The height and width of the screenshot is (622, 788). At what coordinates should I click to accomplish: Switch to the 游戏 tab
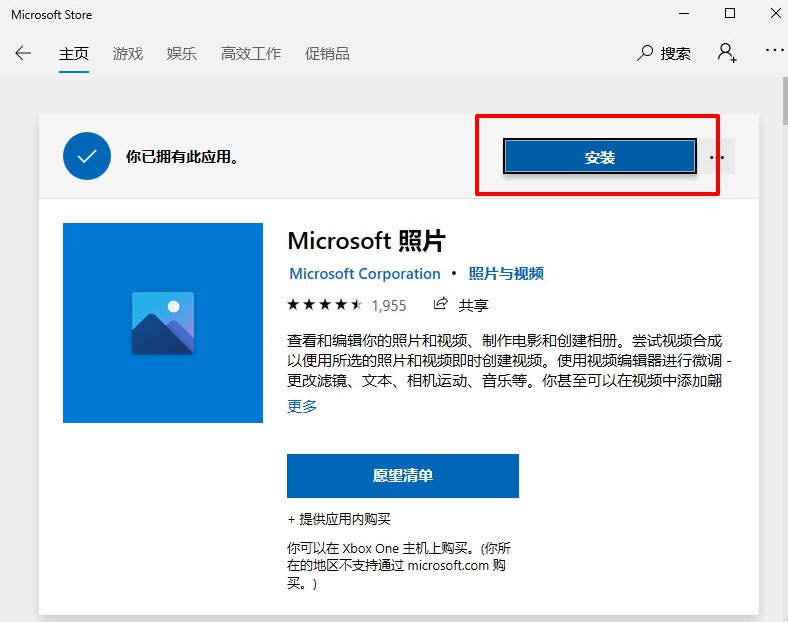point(128,53)
